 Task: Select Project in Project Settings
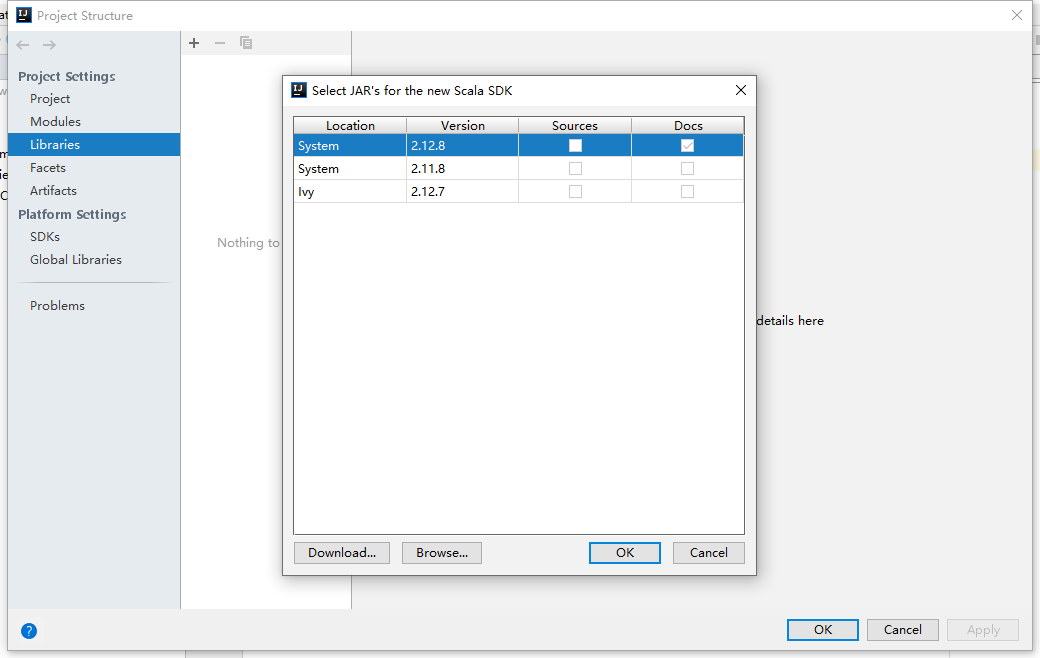coord(94,99)
